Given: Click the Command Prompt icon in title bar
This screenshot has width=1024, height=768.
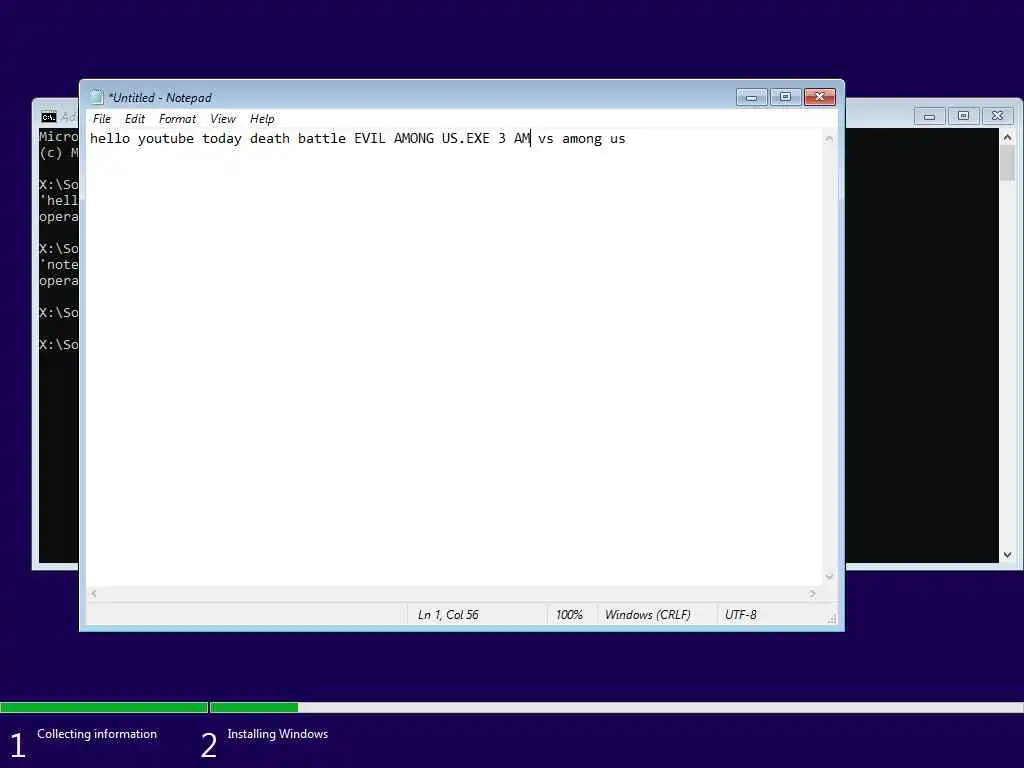Looking at the screenshot, I should pyautogui.click(x=48, y=117).
